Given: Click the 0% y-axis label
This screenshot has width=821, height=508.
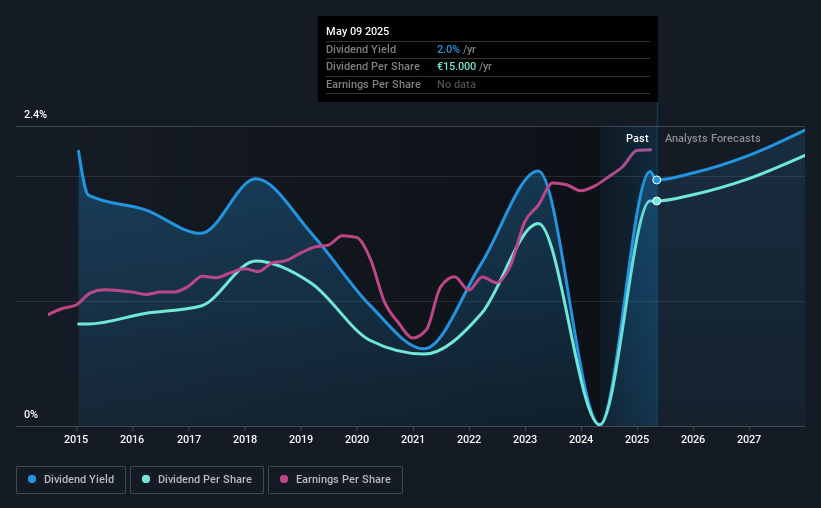Looking at the screenshot, I should tap(31, 414).
